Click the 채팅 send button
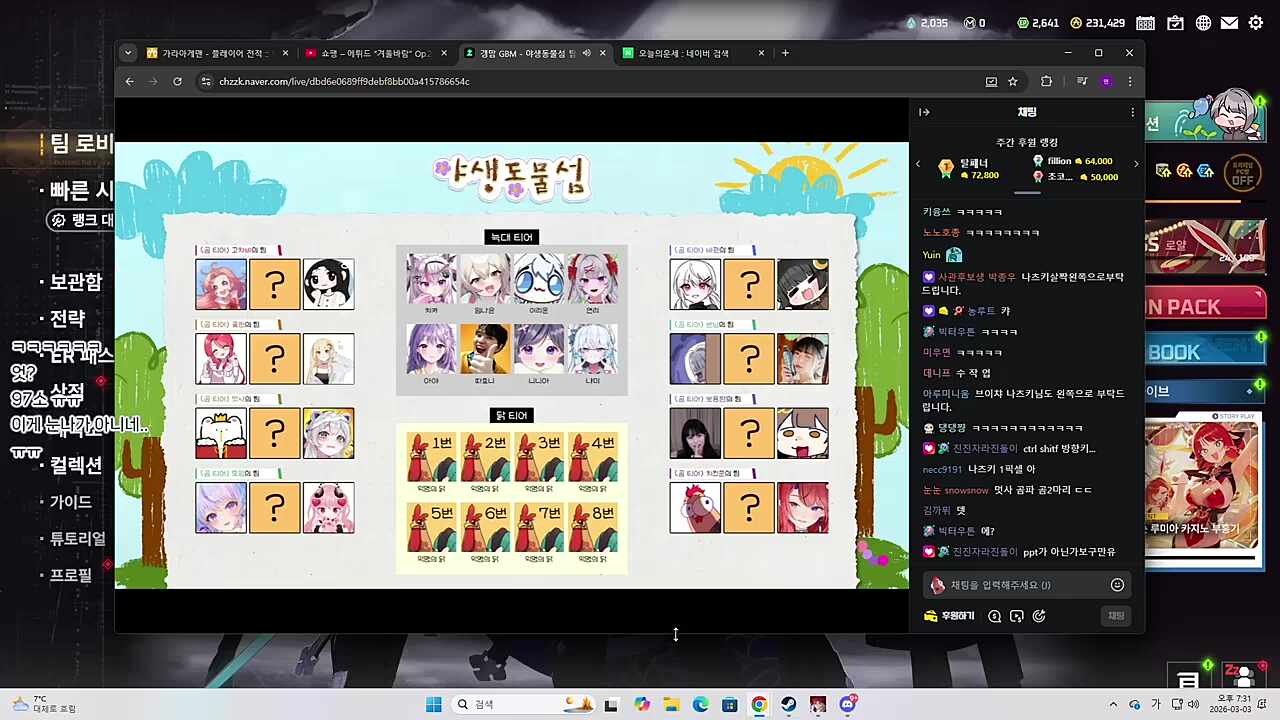 click(1116, 616)
